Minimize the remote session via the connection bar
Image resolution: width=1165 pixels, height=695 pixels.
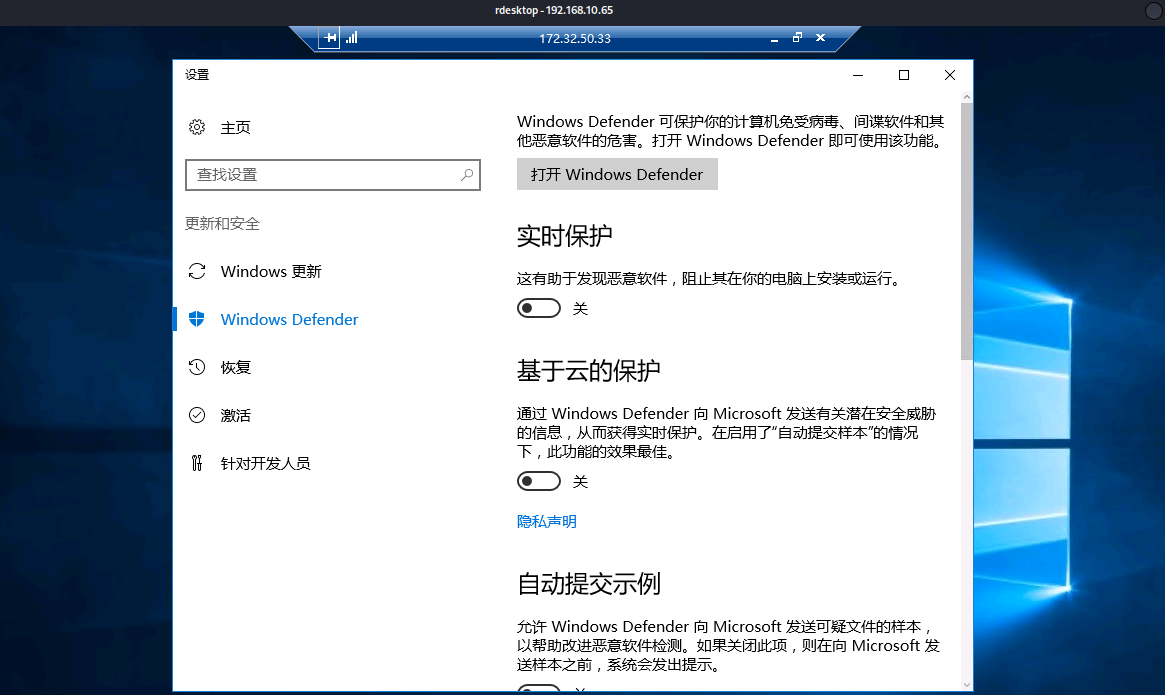pyautogui.click(x=774, y=38)
